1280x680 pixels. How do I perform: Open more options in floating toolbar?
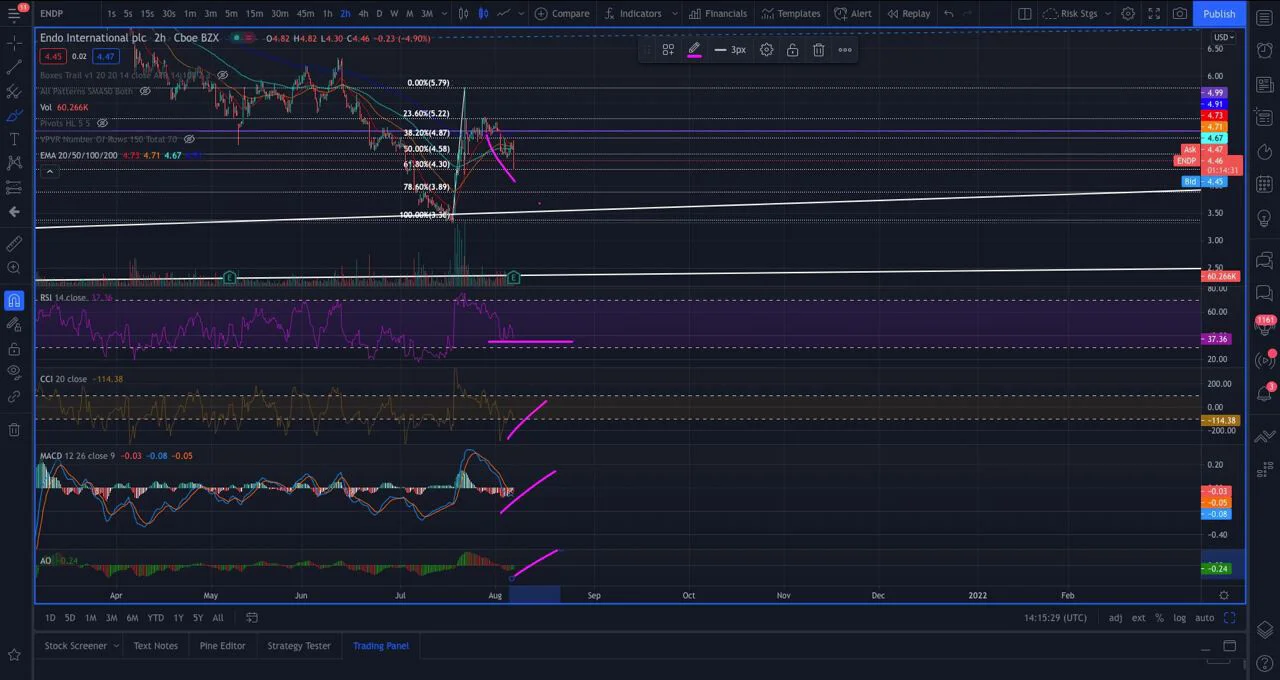tap(845, 49)
